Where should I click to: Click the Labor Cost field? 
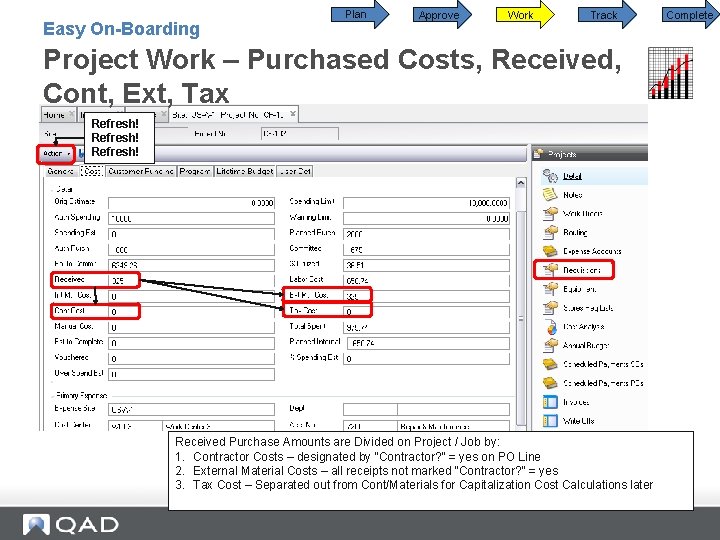point(426,280)
